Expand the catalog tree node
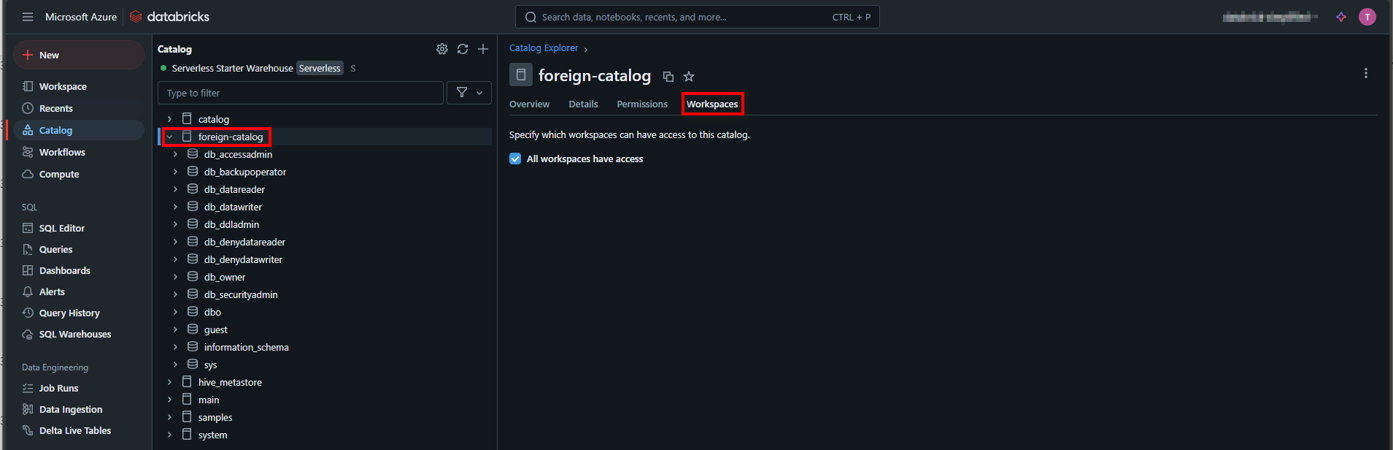The height and width of the screenshot is (450, 1393). [x=169, y=119]
